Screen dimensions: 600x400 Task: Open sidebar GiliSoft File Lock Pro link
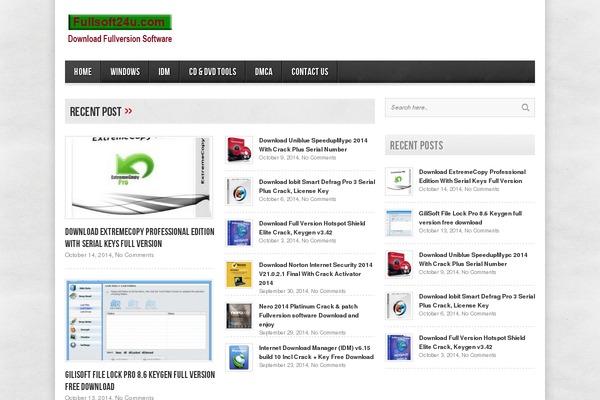click(470, 218)
